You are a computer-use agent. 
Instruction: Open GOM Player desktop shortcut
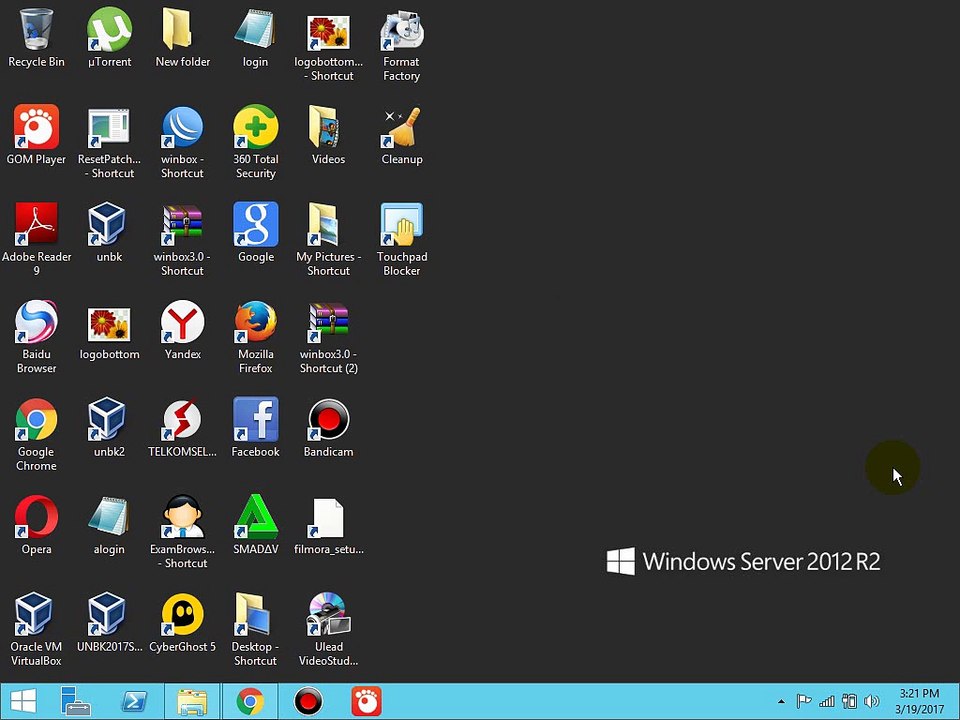pos(36,135)
